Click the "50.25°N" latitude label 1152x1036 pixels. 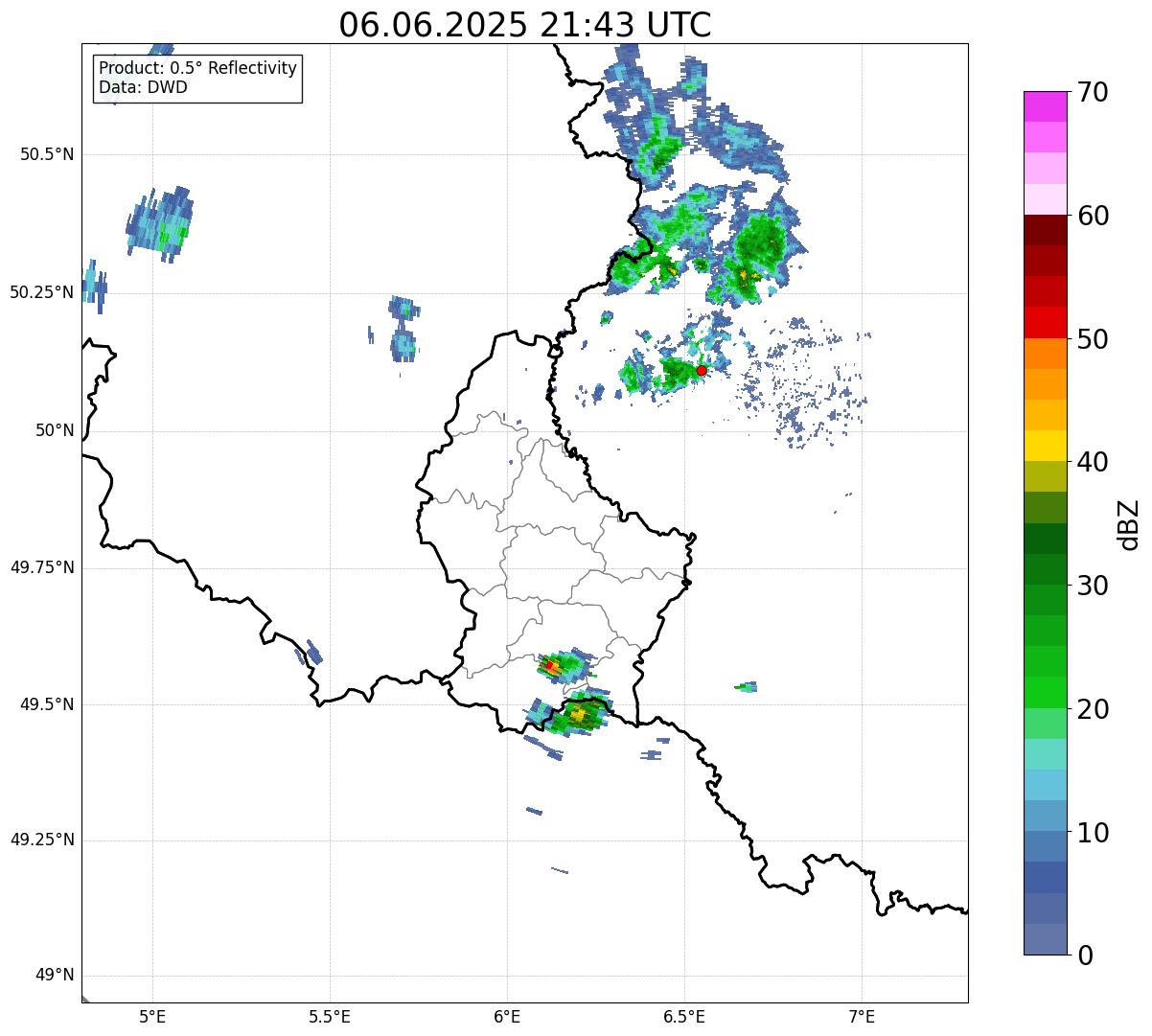click(x=42, y=292)
